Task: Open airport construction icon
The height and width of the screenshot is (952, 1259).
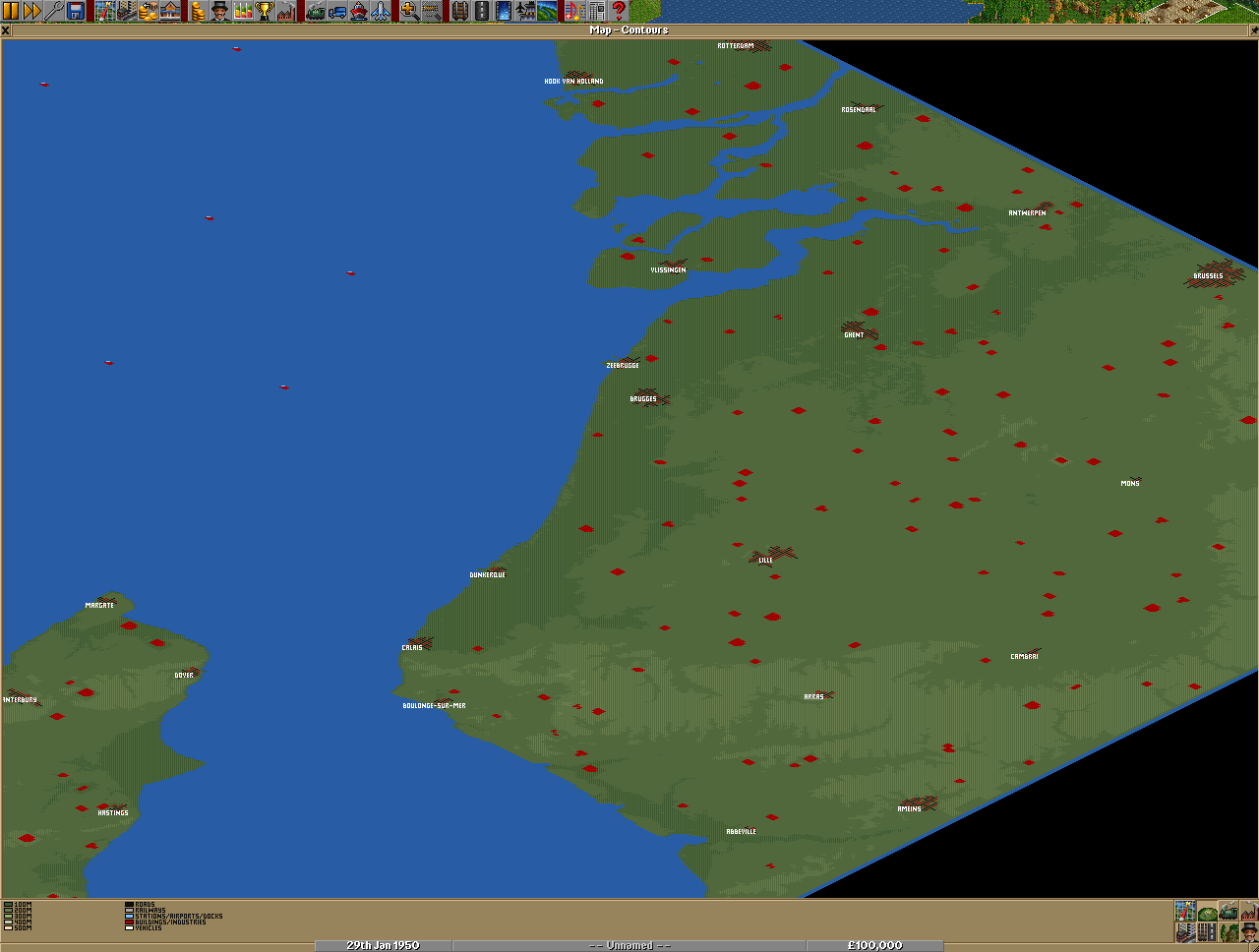Action: [x=526, y=12]
